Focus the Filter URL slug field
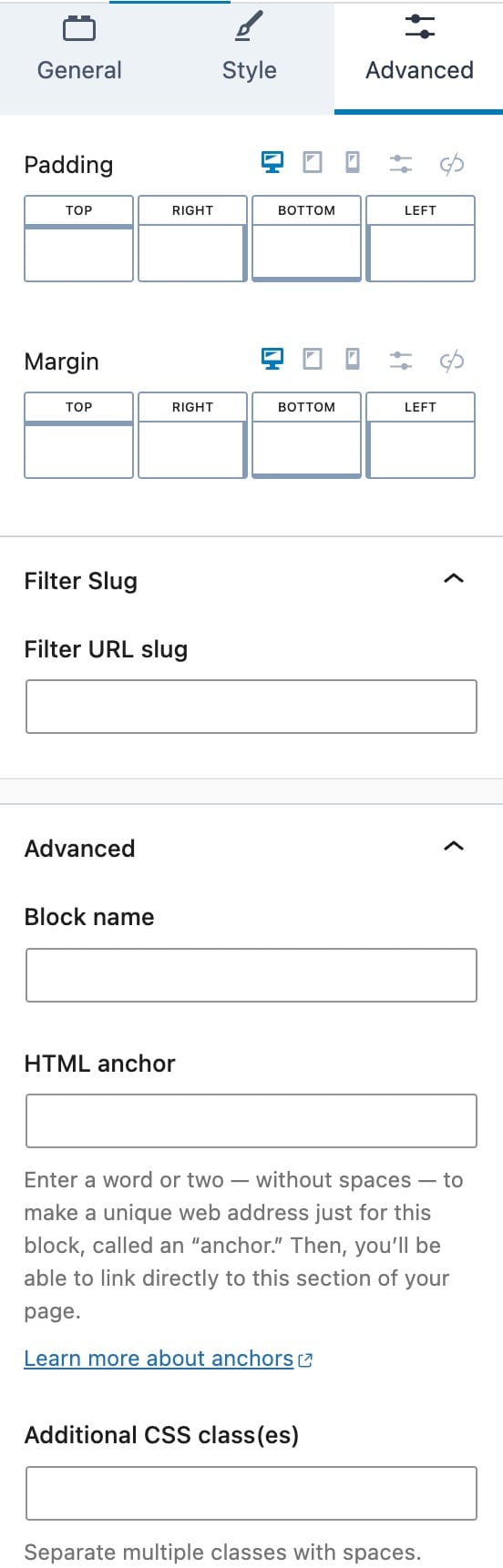 coord(251,707)
